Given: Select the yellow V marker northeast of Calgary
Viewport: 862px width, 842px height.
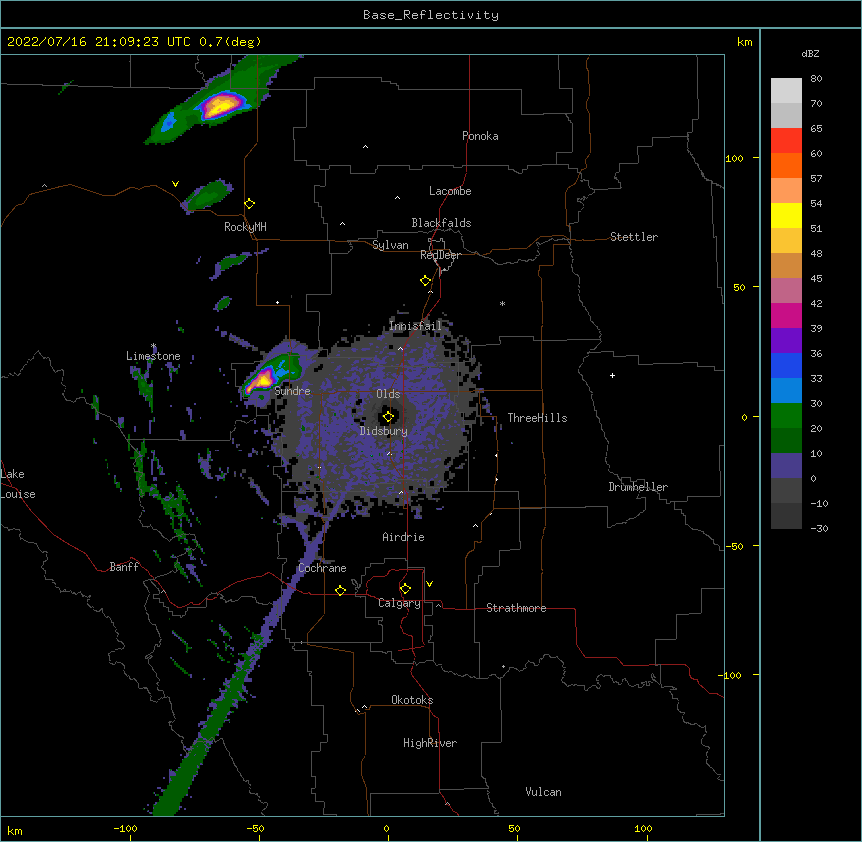Looking at the screenshot, I should tap(429, 584).
